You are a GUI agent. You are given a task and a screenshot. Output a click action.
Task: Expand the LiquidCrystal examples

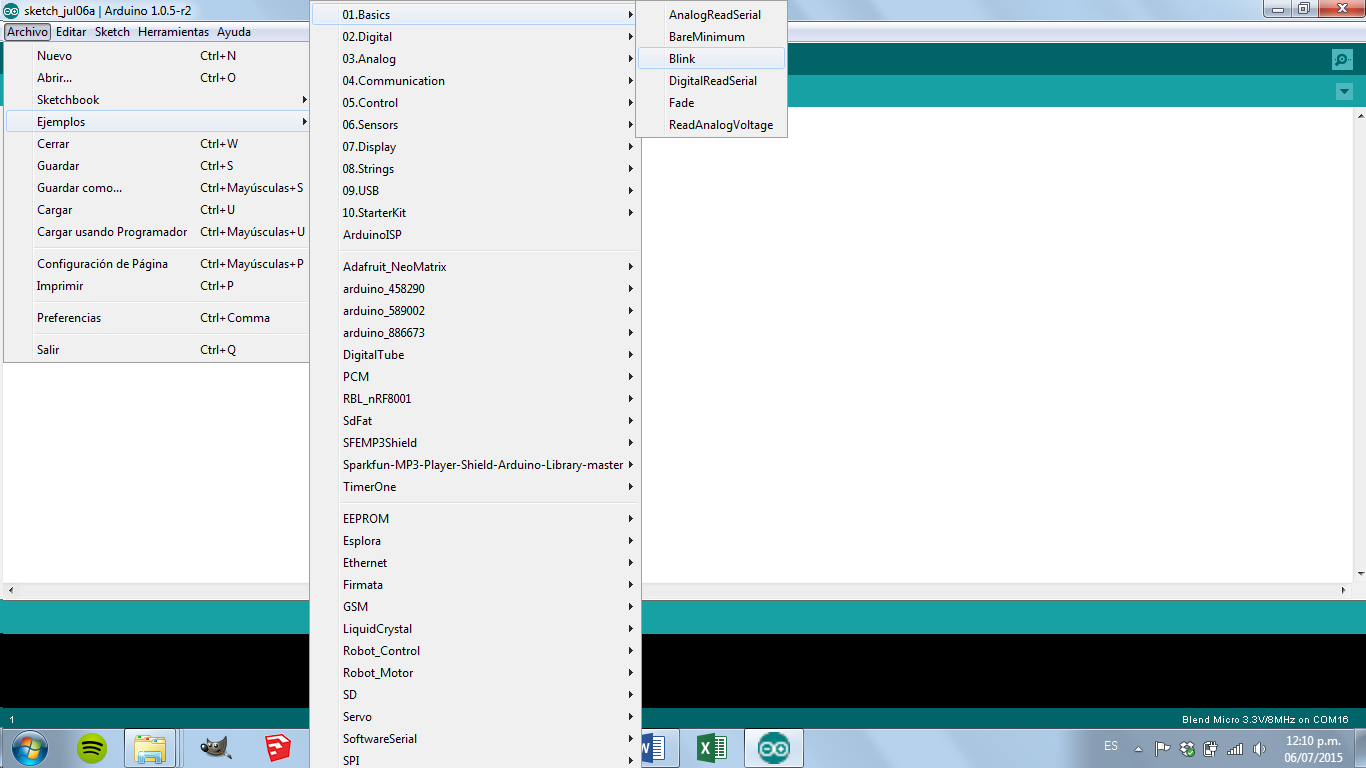[475, 629]
